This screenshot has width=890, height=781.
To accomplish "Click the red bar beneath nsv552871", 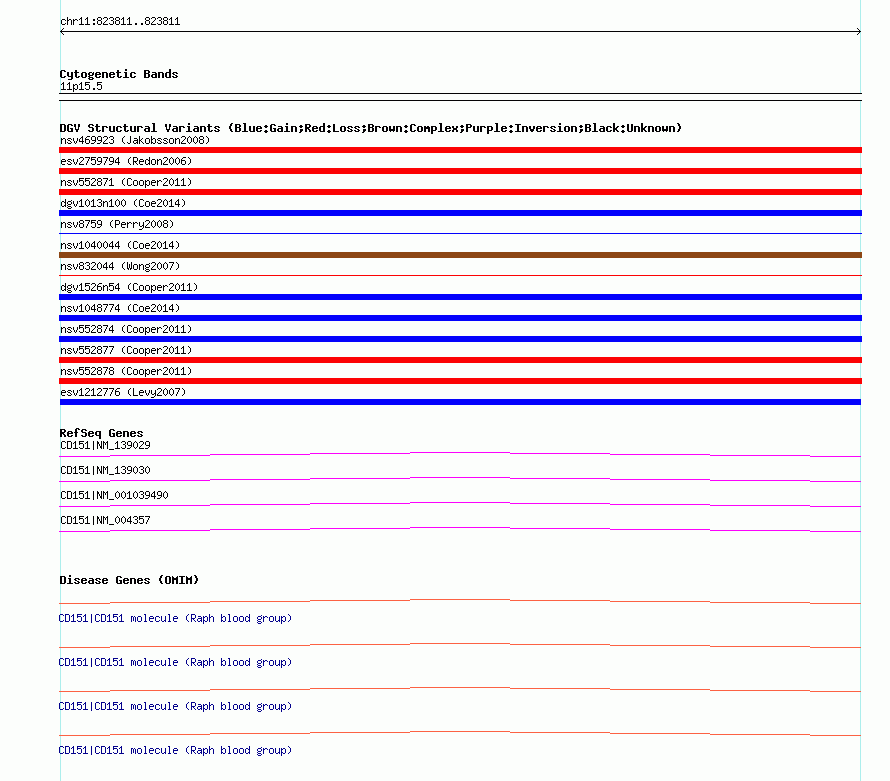I will (x=460, y=192).
